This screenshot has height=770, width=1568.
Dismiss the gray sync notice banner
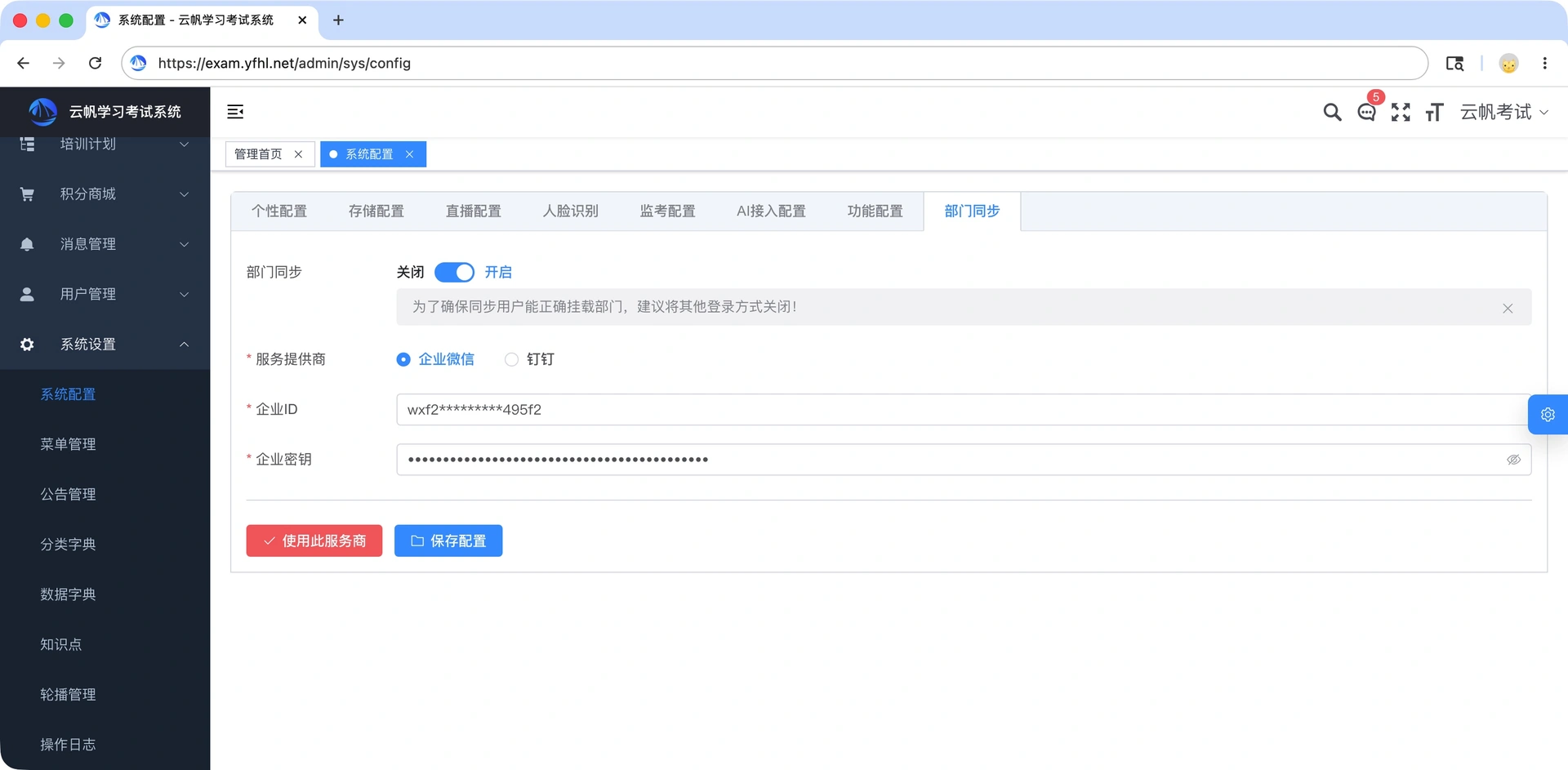(x=1508, y=308)
